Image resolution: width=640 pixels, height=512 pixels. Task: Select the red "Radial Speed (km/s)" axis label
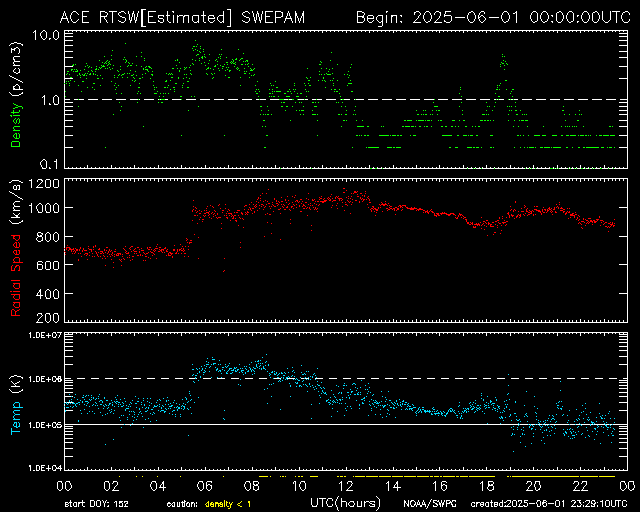point(16,248)
